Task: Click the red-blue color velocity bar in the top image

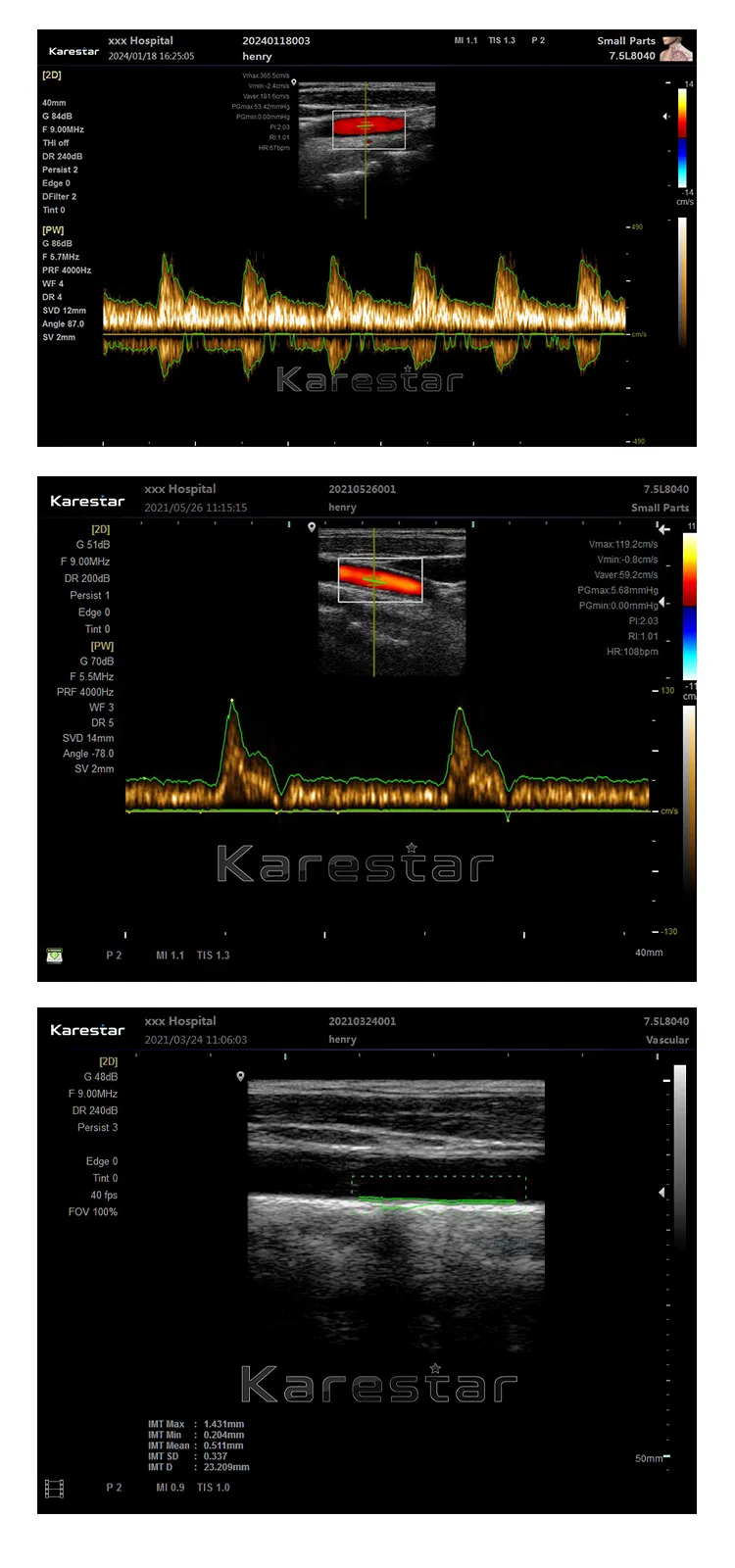Action: click(682, 138)
